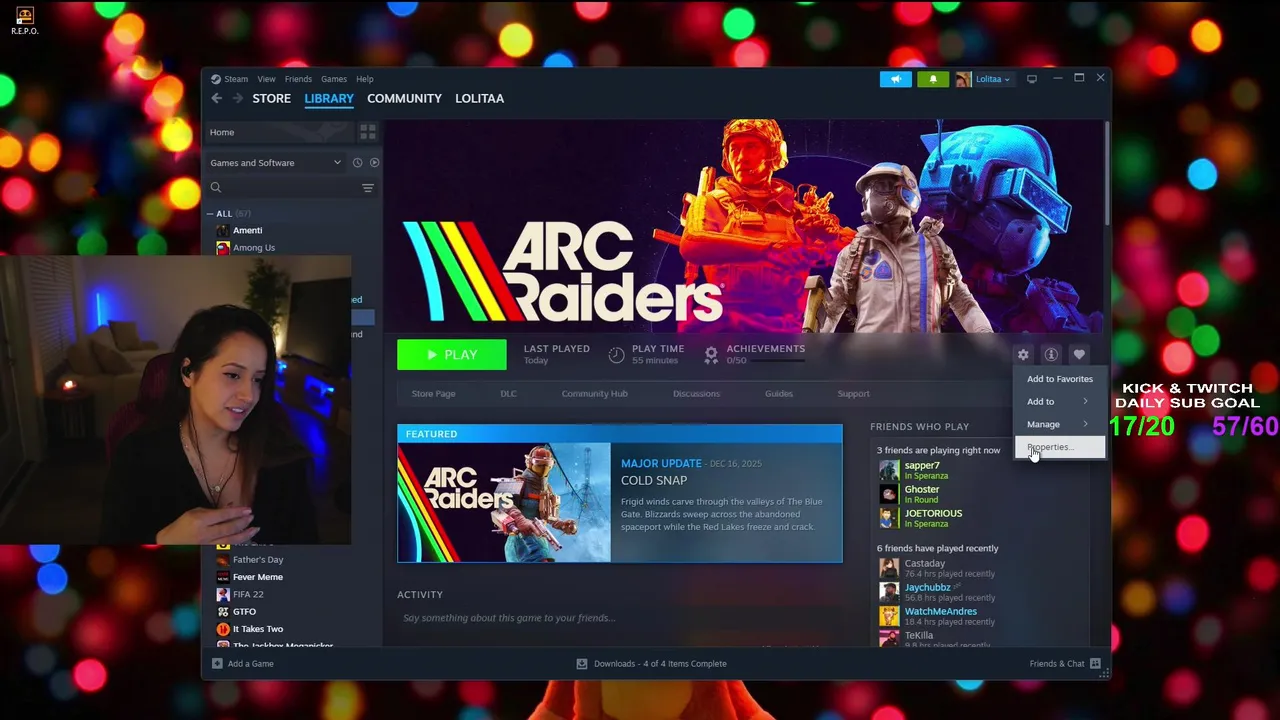Screen dimensions: 1280x720
Task: Open collections grid view icon
Action: pyautogui.click(x=368, y=132)
